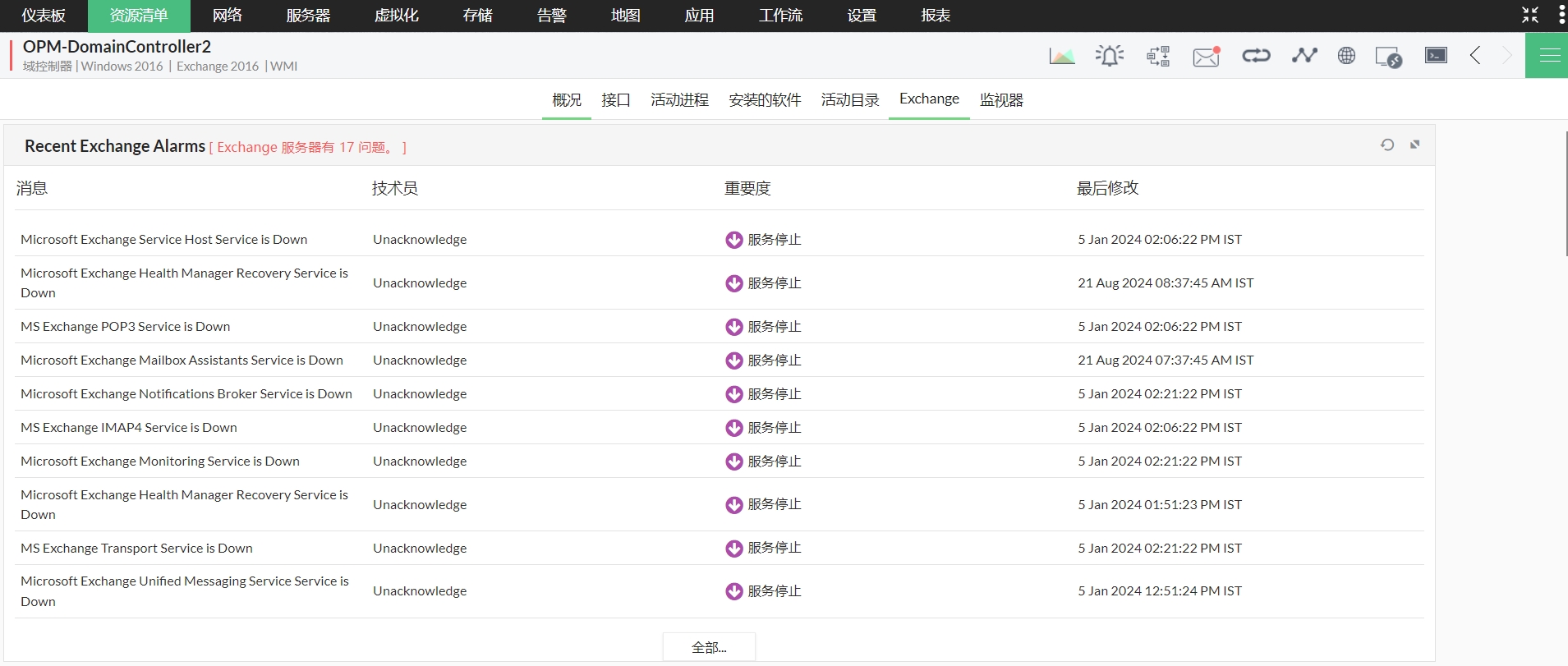Click the 5 Jan 2024 12:51:24 PM IST timestamp
Viewport: 1568px width, 666px height.
(x=1160, y=591)
